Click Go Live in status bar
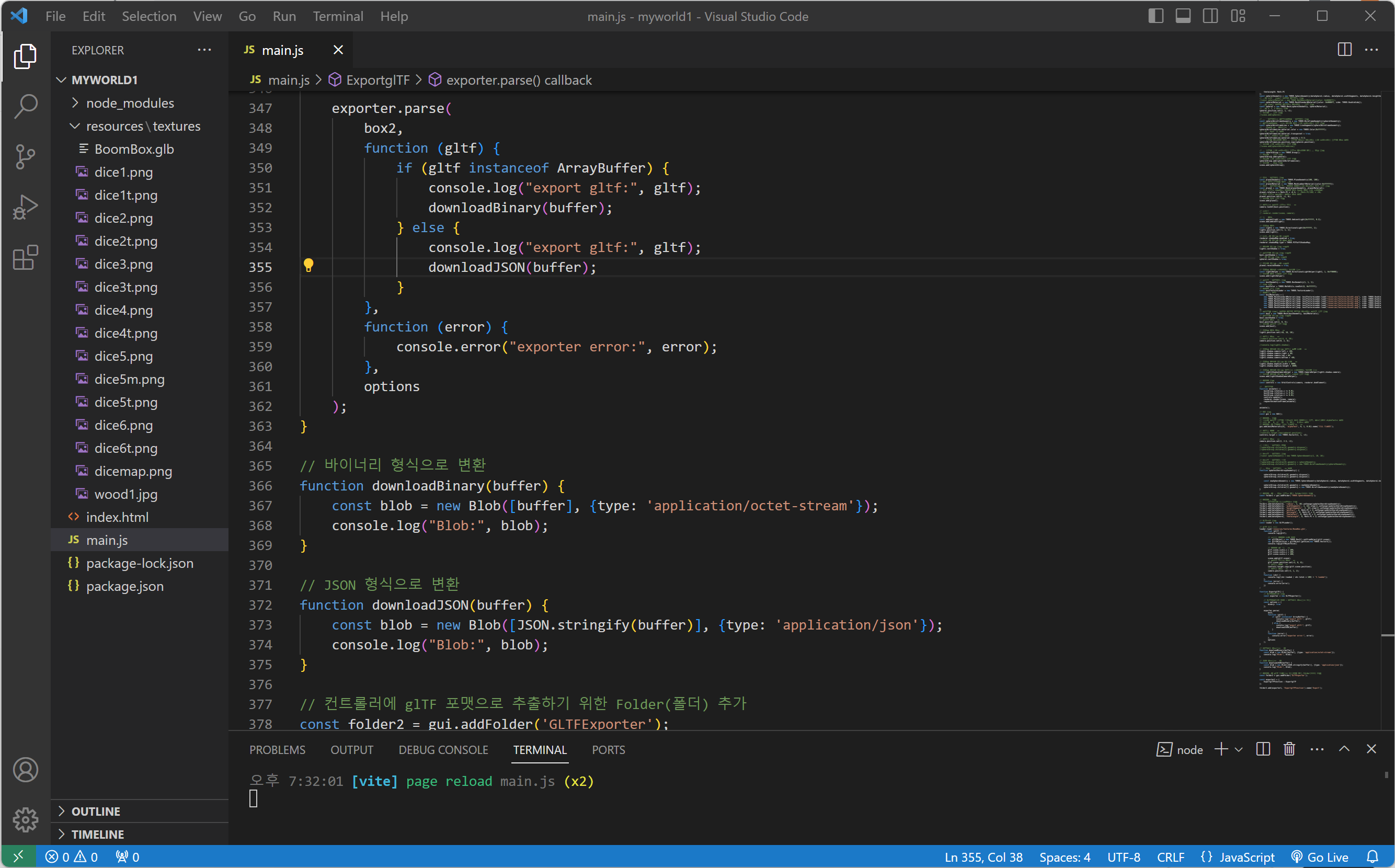This screenshot has height=868, width=1395. coord(1320,857)
